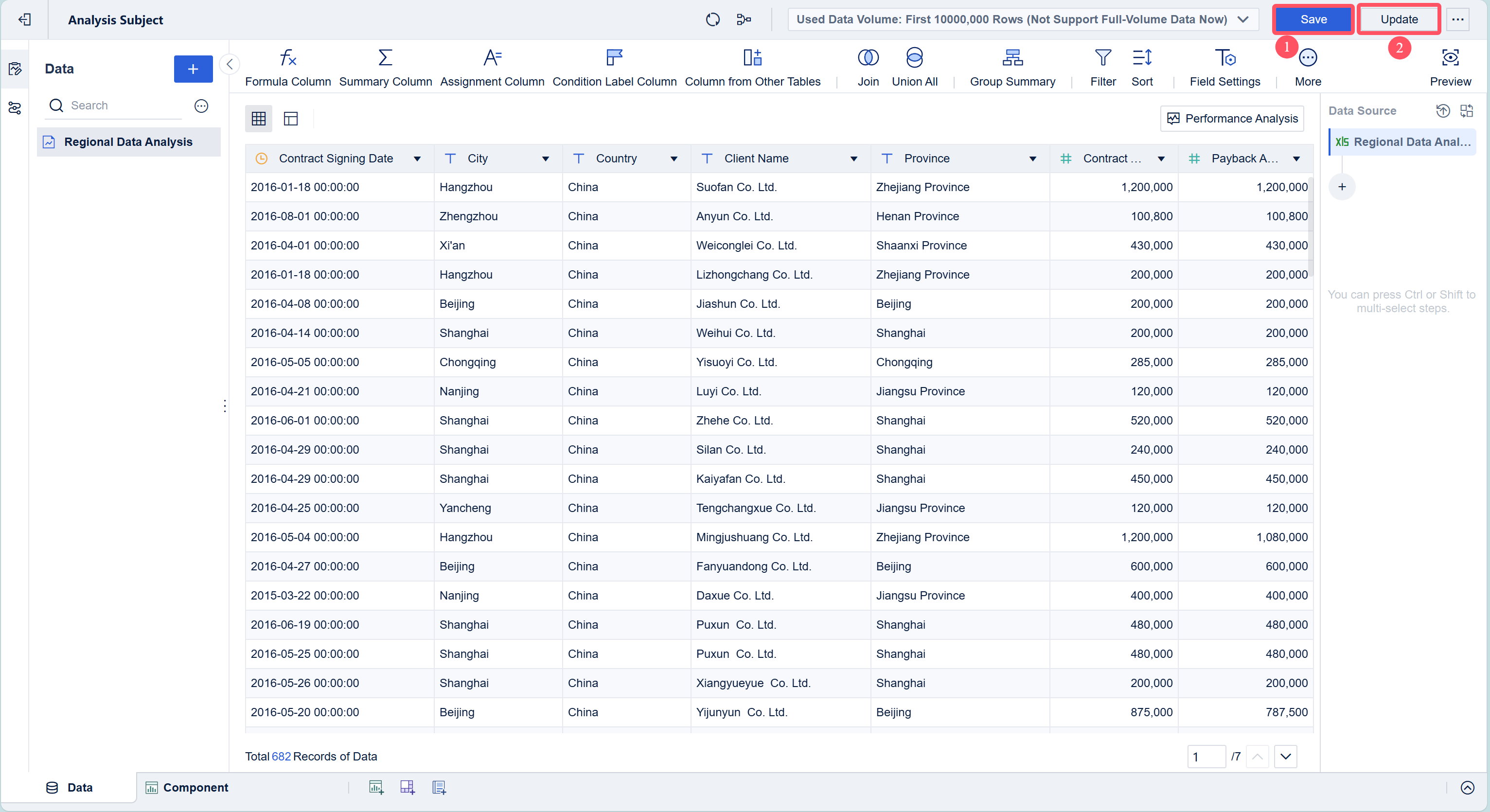Open Contract Signing Date column dropdown
The height and width of the screenshot is (812, 1490).
click(x=417, y=159)
